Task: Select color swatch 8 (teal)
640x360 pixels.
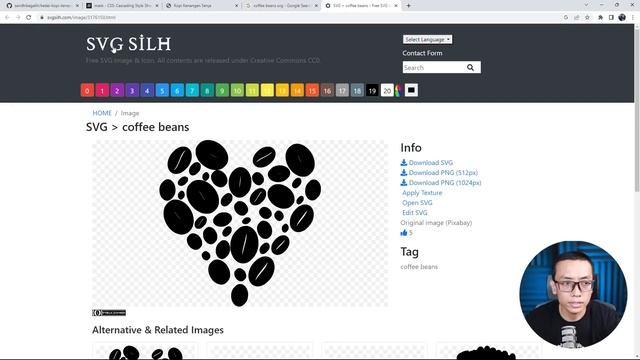Action: point(207,90)
